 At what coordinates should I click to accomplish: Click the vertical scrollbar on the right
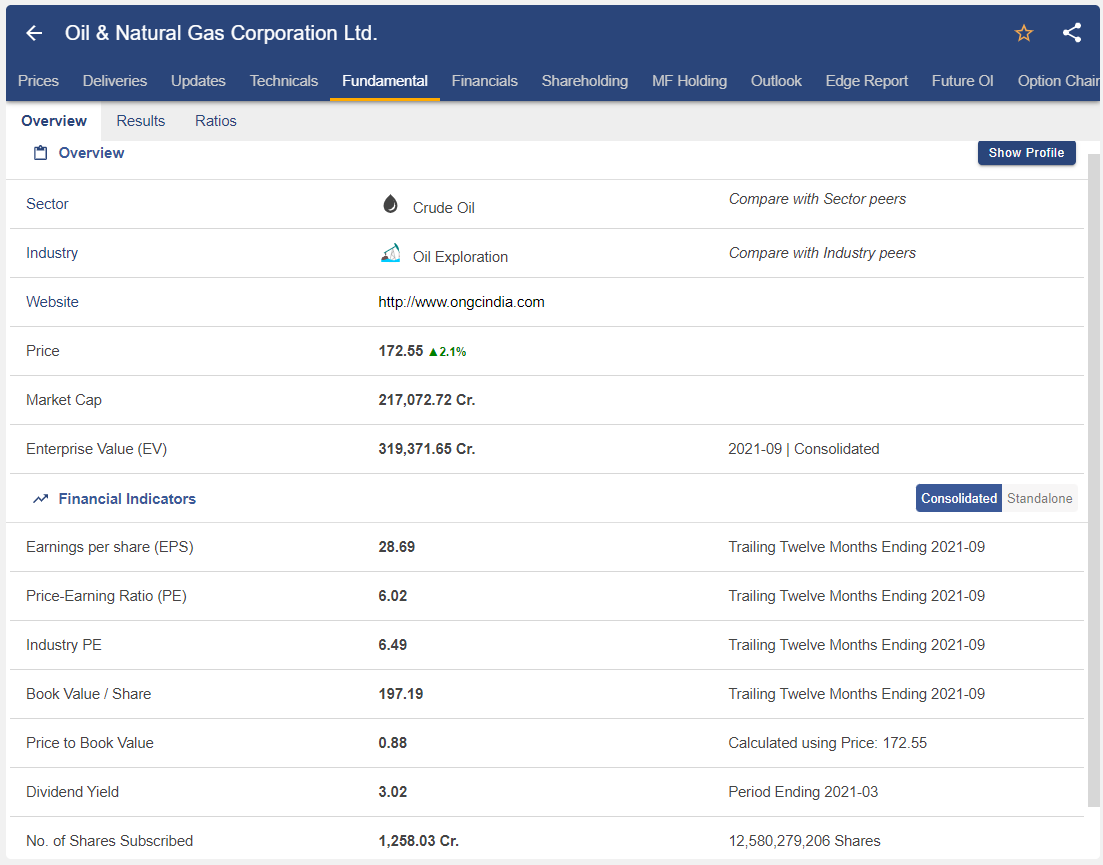pos(1093,480)
